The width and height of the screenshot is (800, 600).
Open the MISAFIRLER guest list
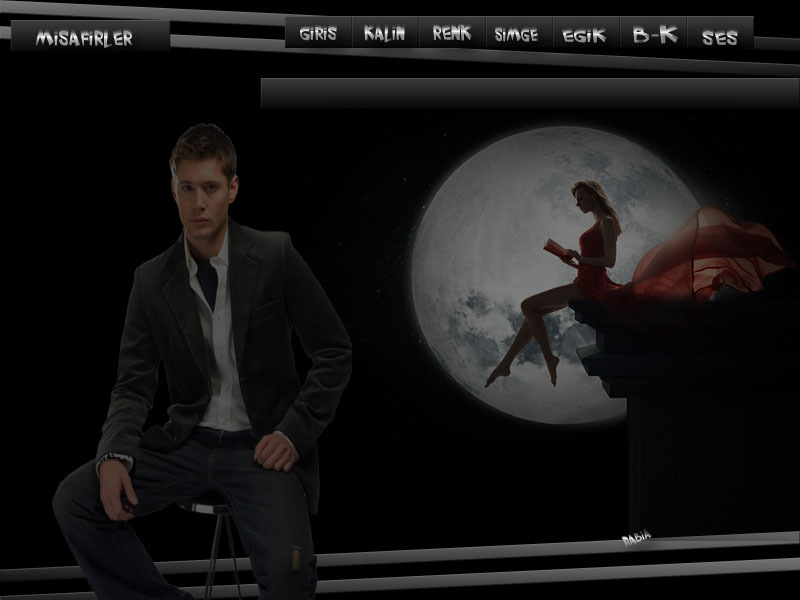coord(84,38)
